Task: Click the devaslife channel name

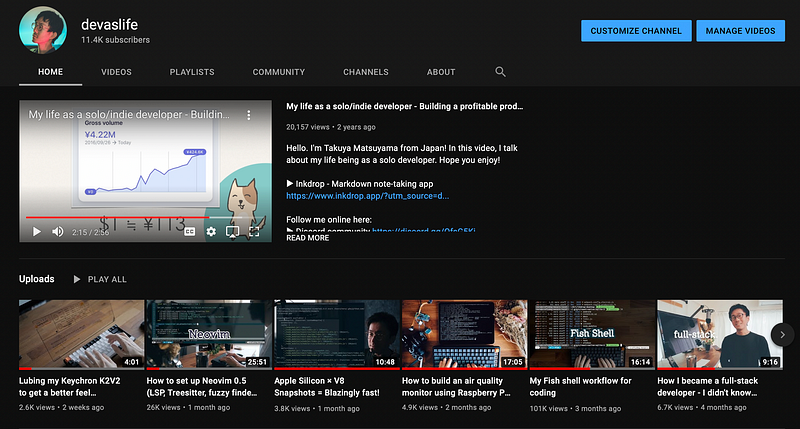Action: point(110,24)
